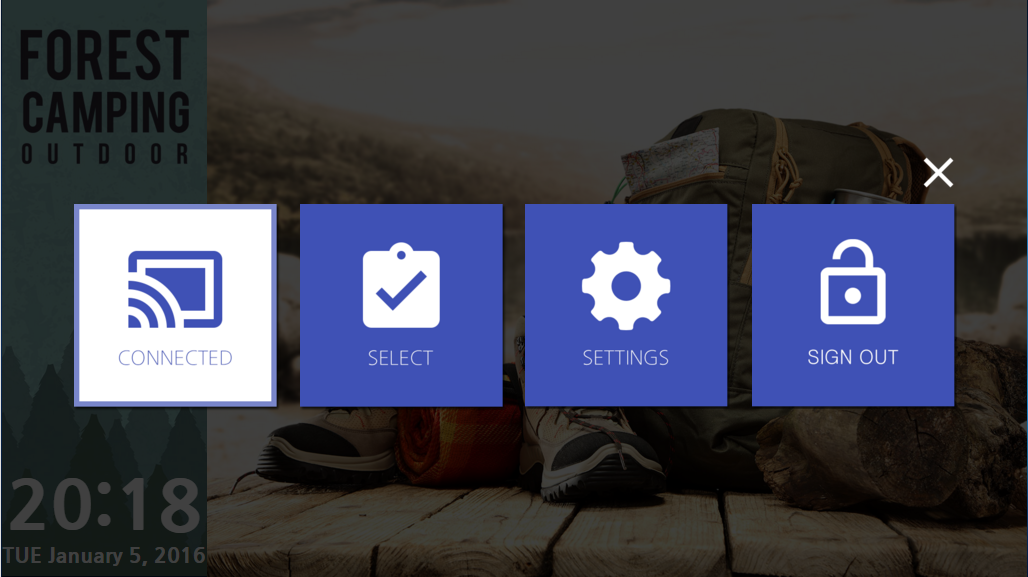Click the clipboard checkmark icon
The height and width of the screenshot is (577, 1028).
click(401, 285)
